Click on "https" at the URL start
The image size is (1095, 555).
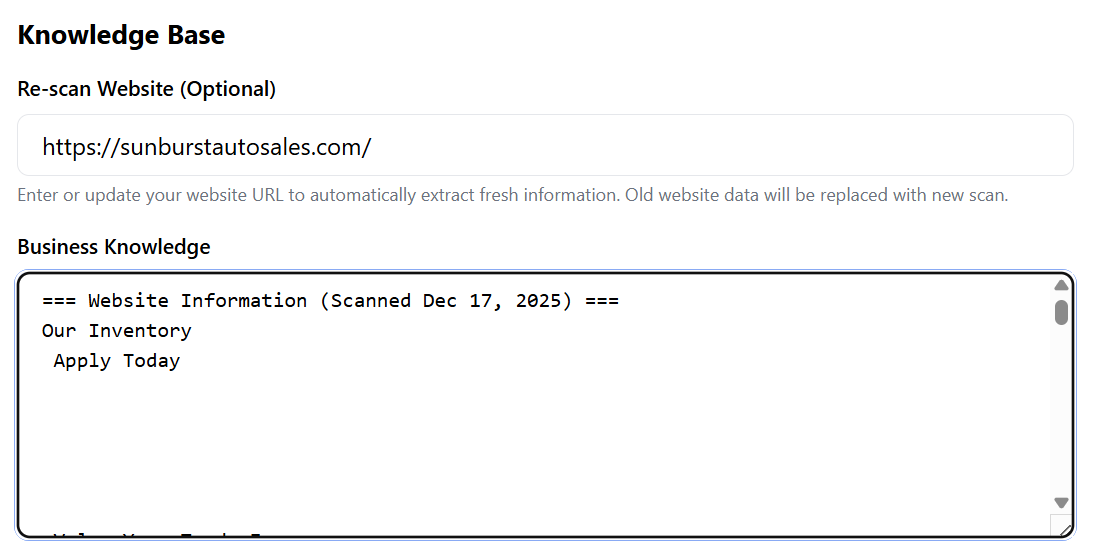[69, 147]
